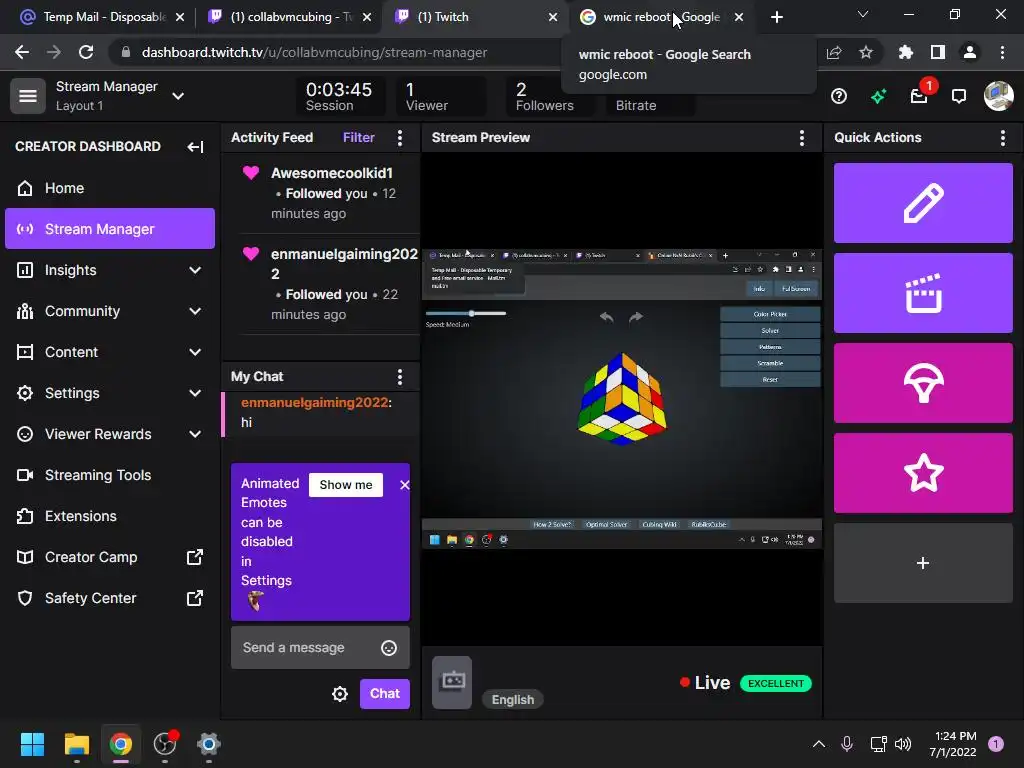
Task: Click the star quick action tile
Action: click(x=923, y=473)
